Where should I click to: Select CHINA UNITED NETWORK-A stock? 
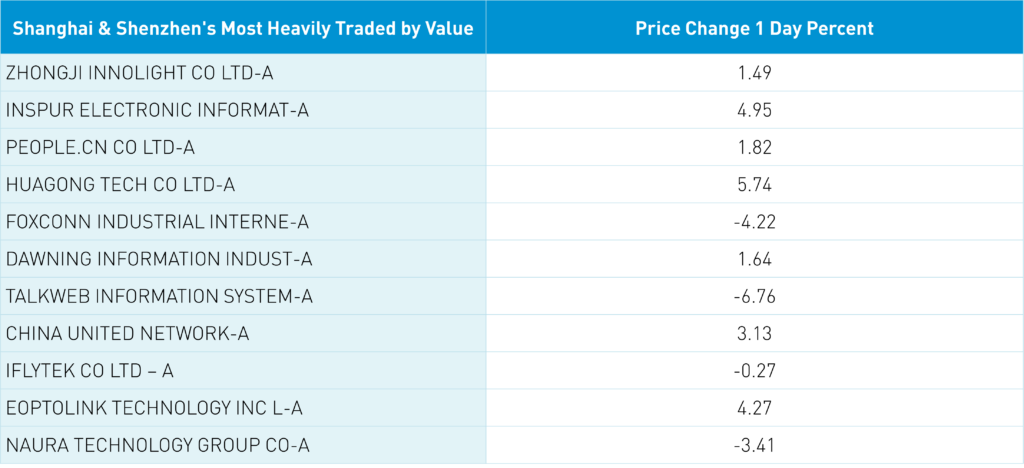[x=127, y=333]
